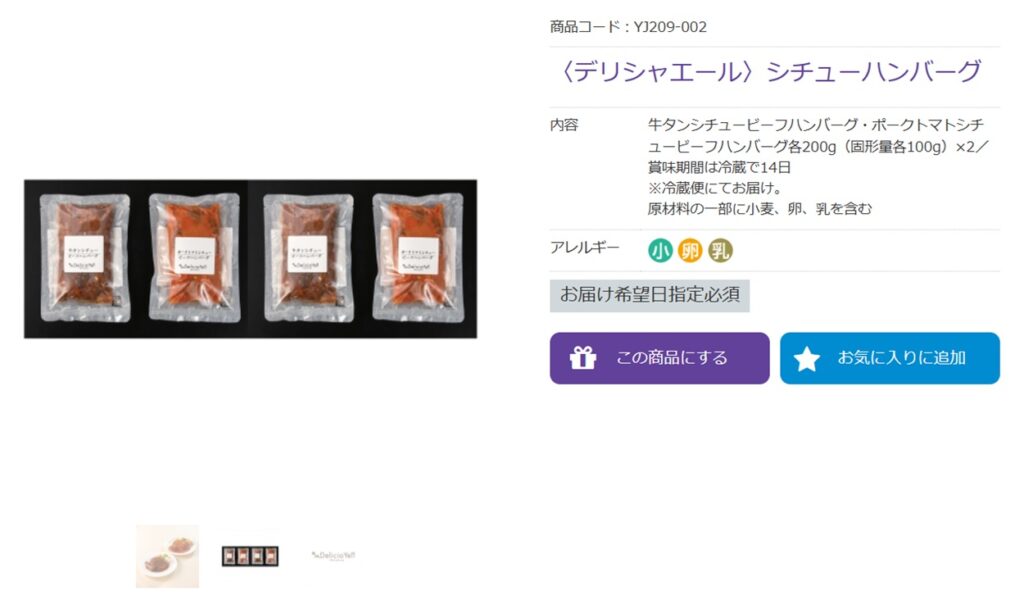Add product to favorites お気に入りに追加
The width and height of the screenshot is (1024, 600).
[889, 358]
